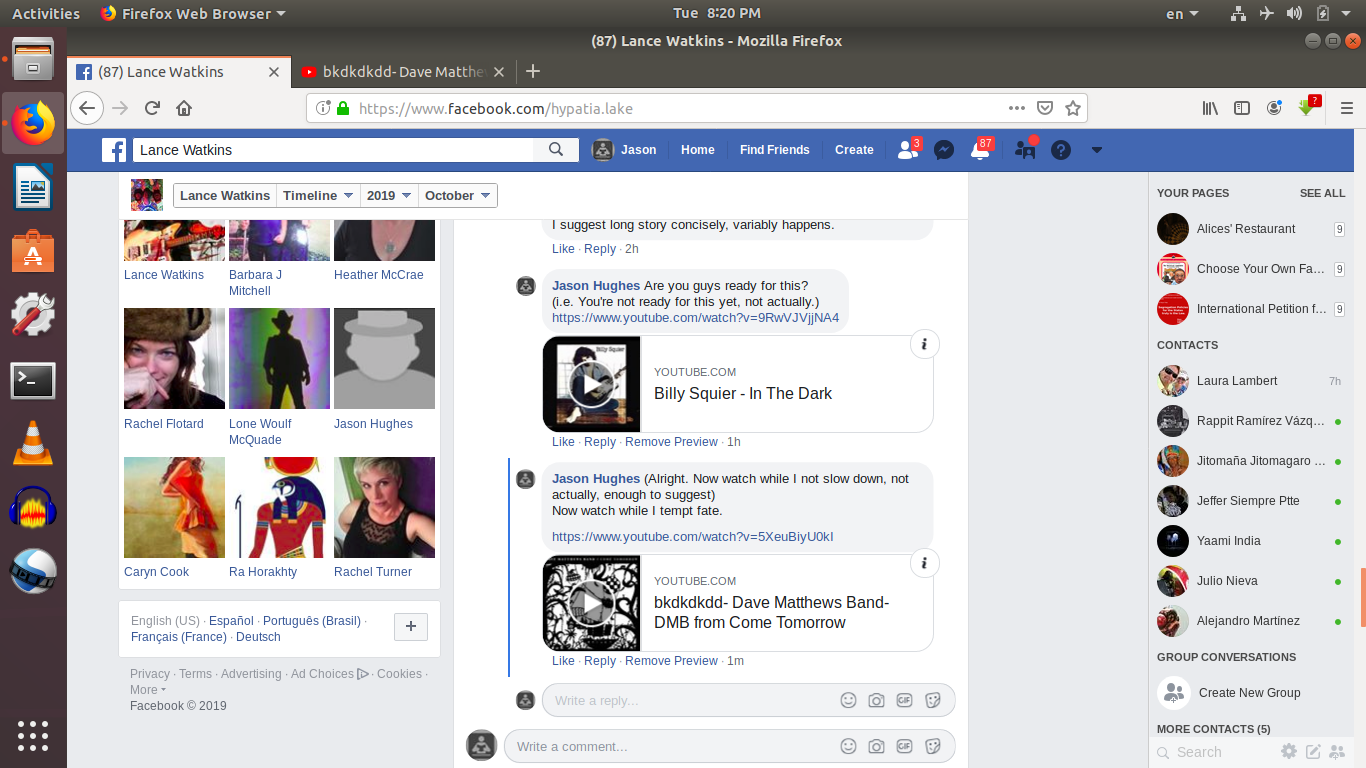Screen dimensions: 1366x768
Task: Compose new message icon in contacts sidebar
Action: [1313, 752]
